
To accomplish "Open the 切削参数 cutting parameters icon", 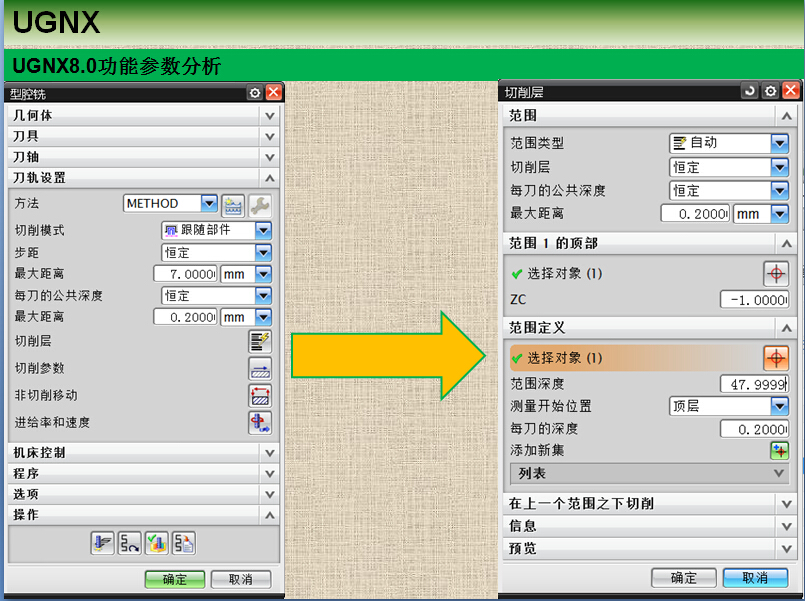I will [x=260, y=369].
